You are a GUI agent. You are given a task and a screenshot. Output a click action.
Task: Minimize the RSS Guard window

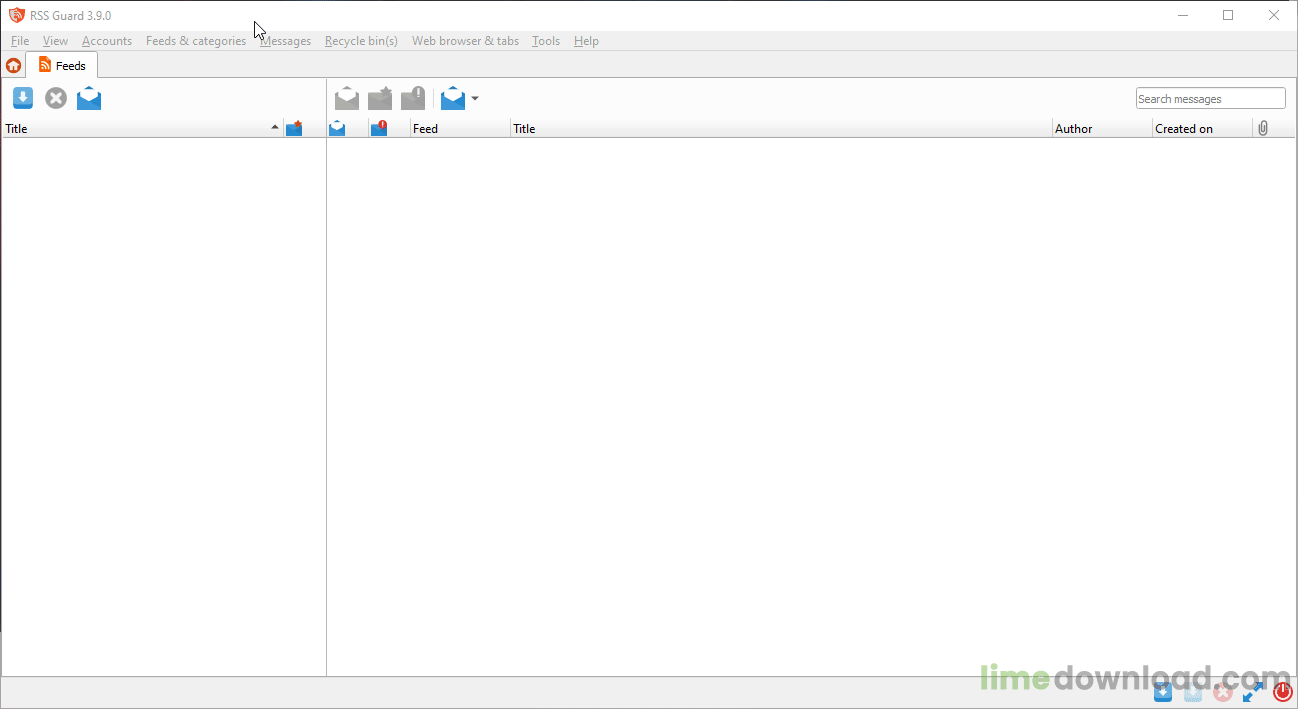1183,15
